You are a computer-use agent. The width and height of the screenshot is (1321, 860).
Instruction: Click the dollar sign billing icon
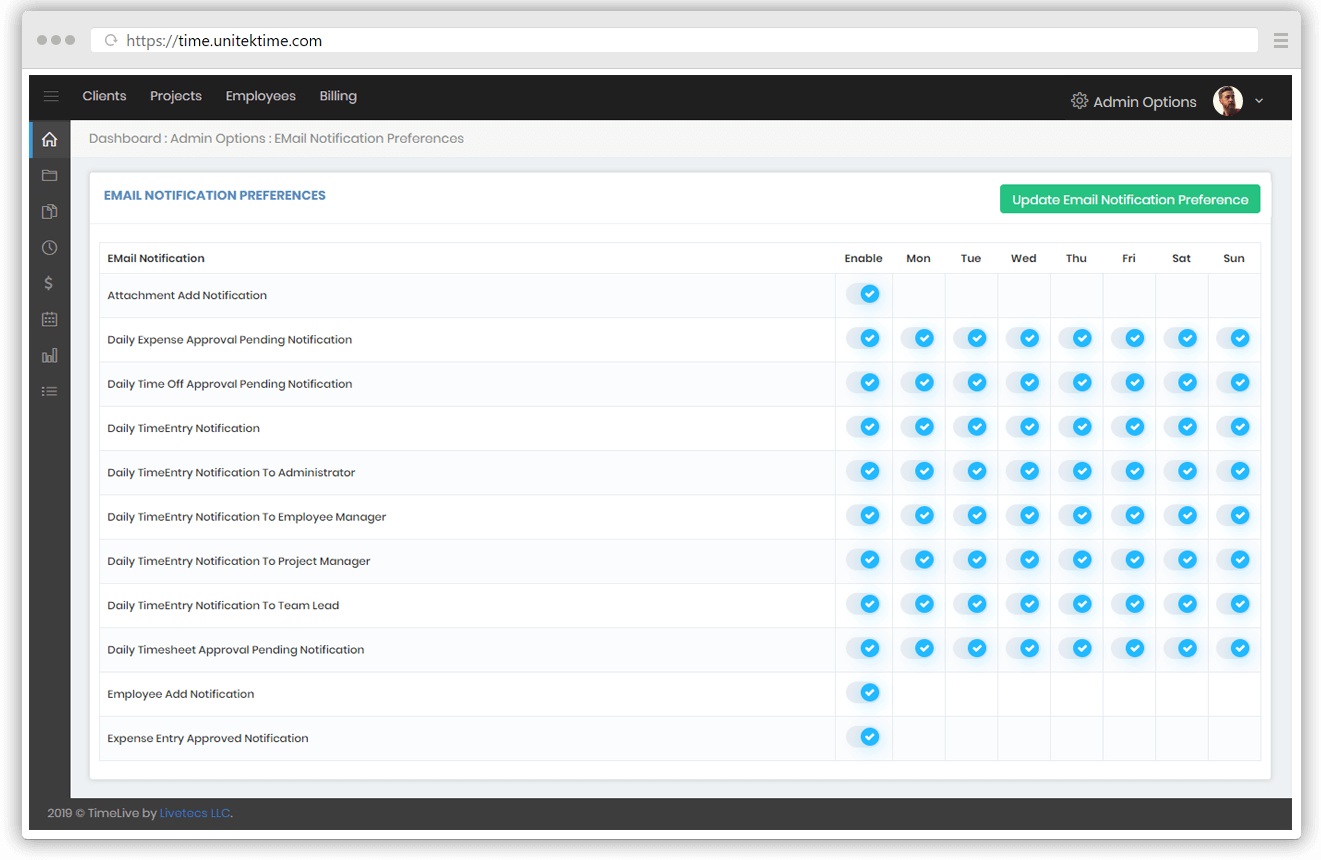[x=49, y=284]
